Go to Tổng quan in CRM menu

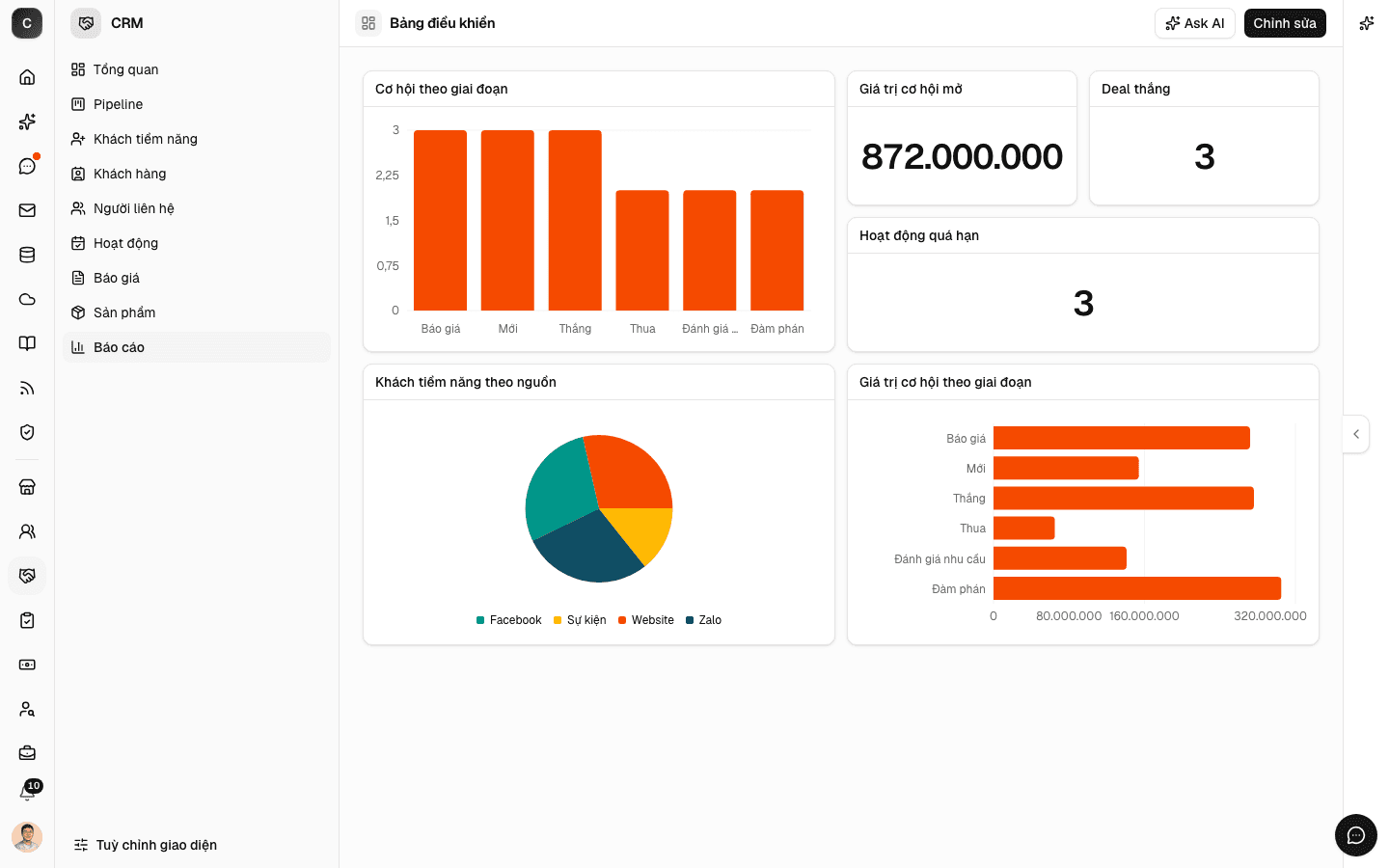[197, 69]
